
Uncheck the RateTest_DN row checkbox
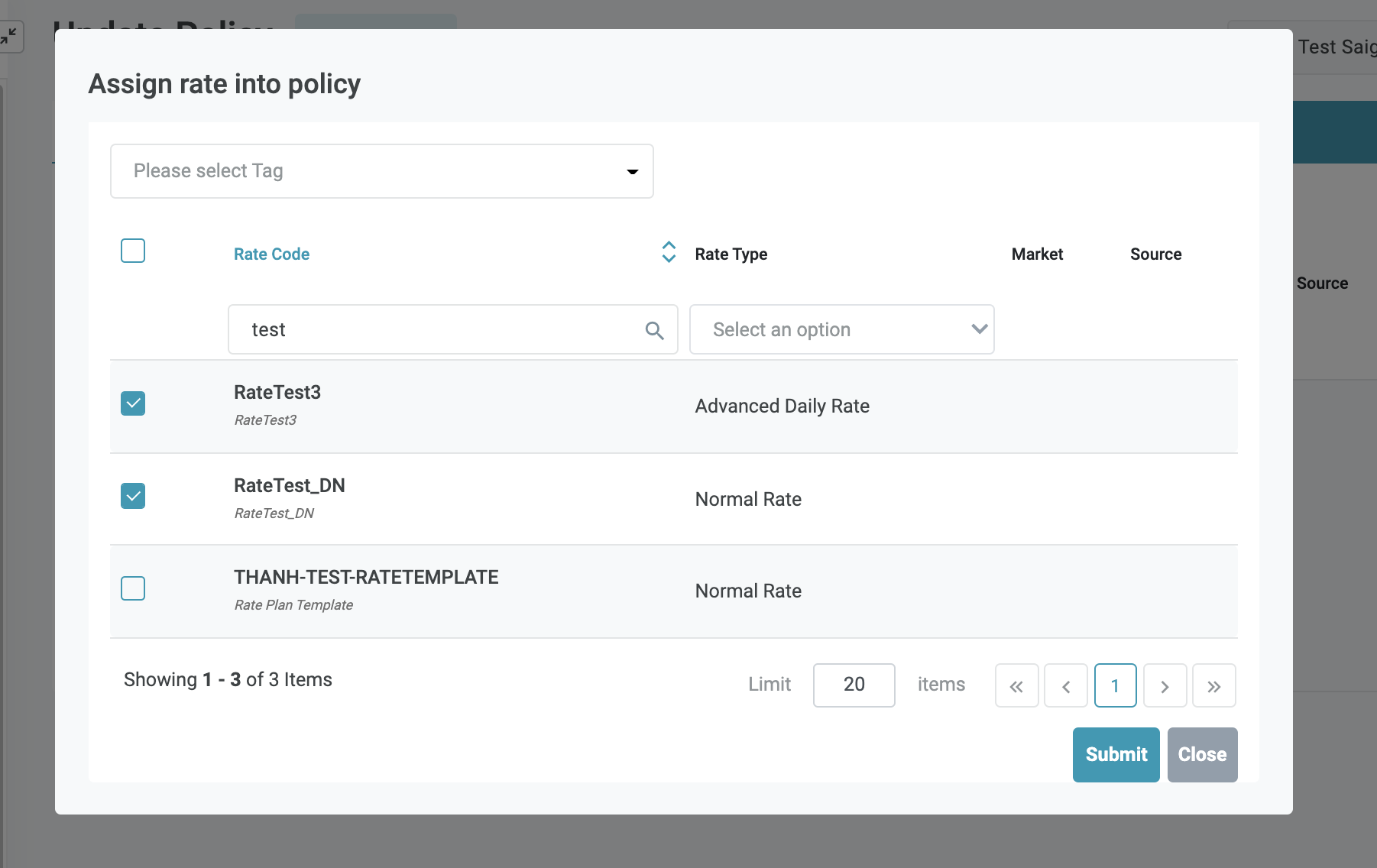[x=133, y=496]
